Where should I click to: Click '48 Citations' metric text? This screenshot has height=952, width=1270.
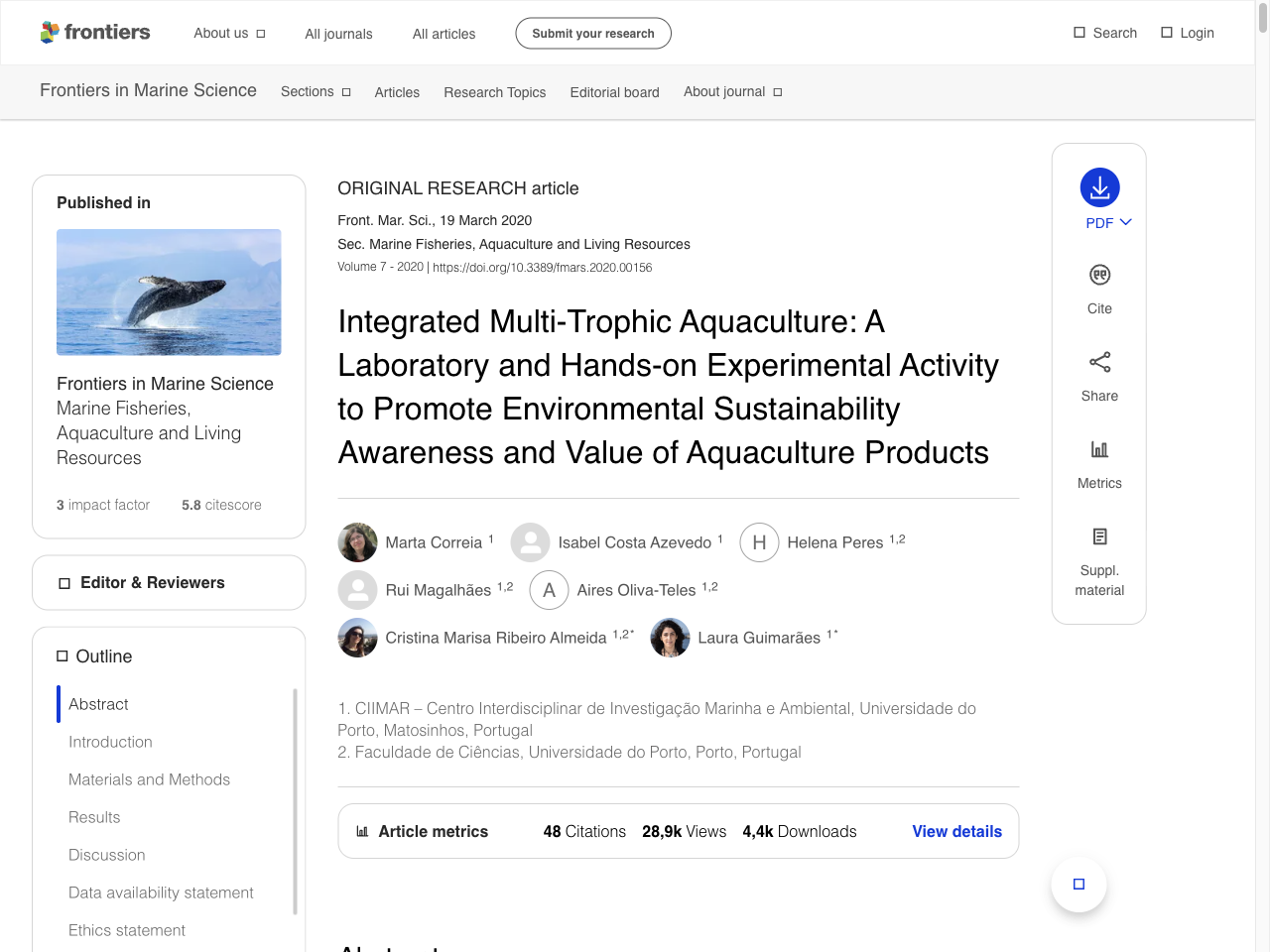point(584,831)
